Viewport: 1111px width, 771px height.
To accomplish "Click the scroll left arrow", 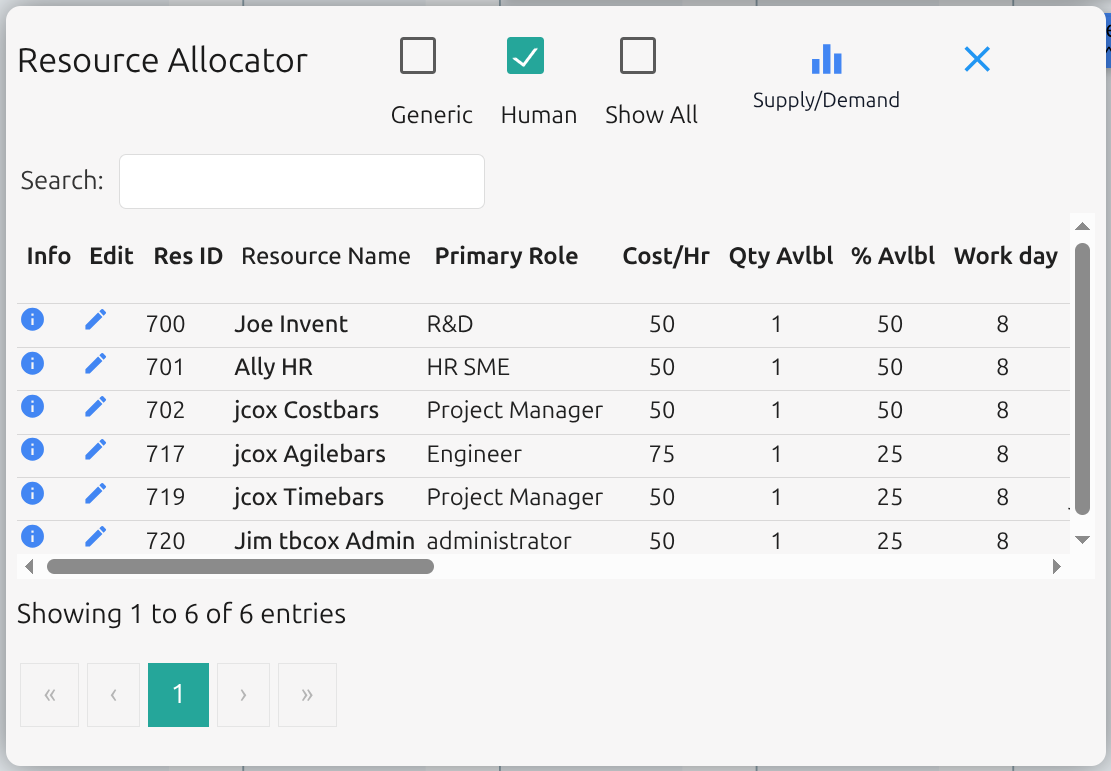I will pos(29,566).
